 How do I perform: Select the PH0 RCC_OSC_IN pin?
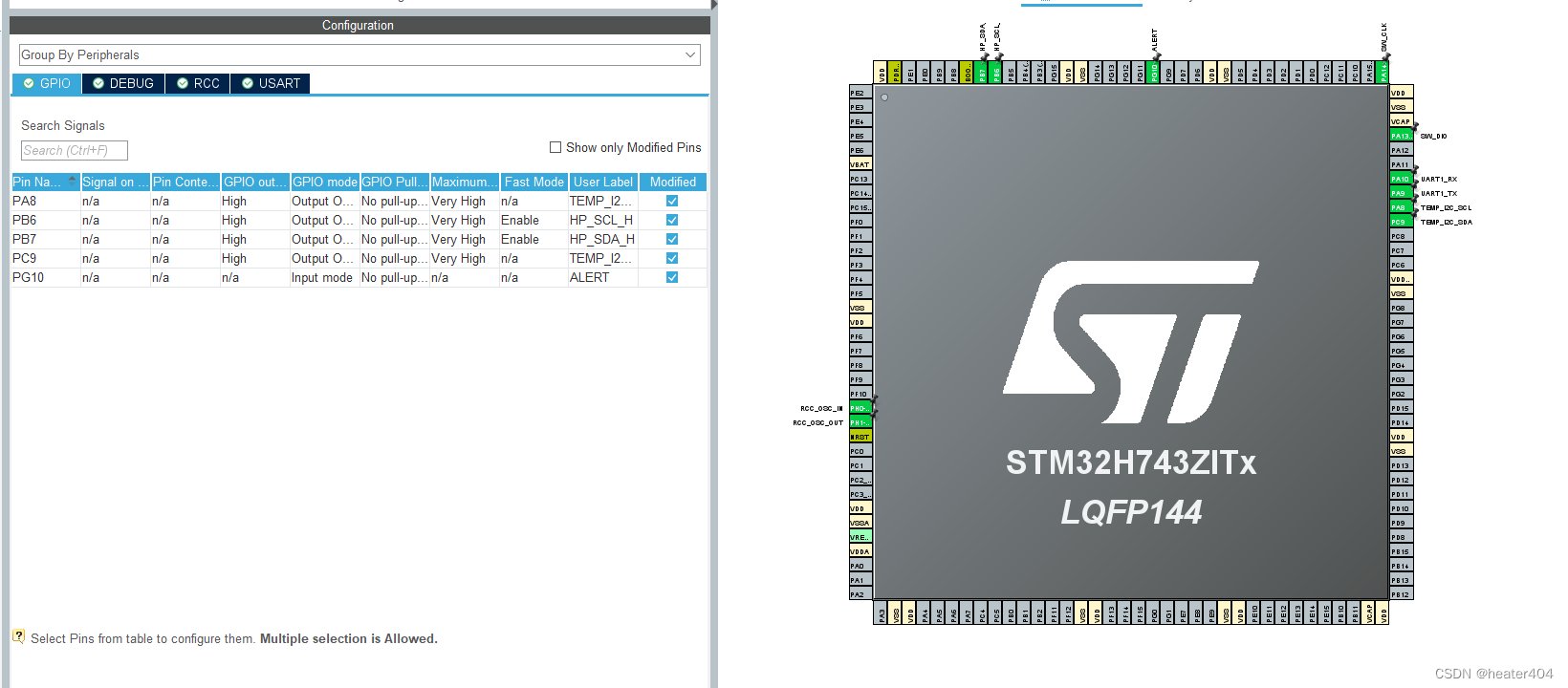click(x=860, y=408)
